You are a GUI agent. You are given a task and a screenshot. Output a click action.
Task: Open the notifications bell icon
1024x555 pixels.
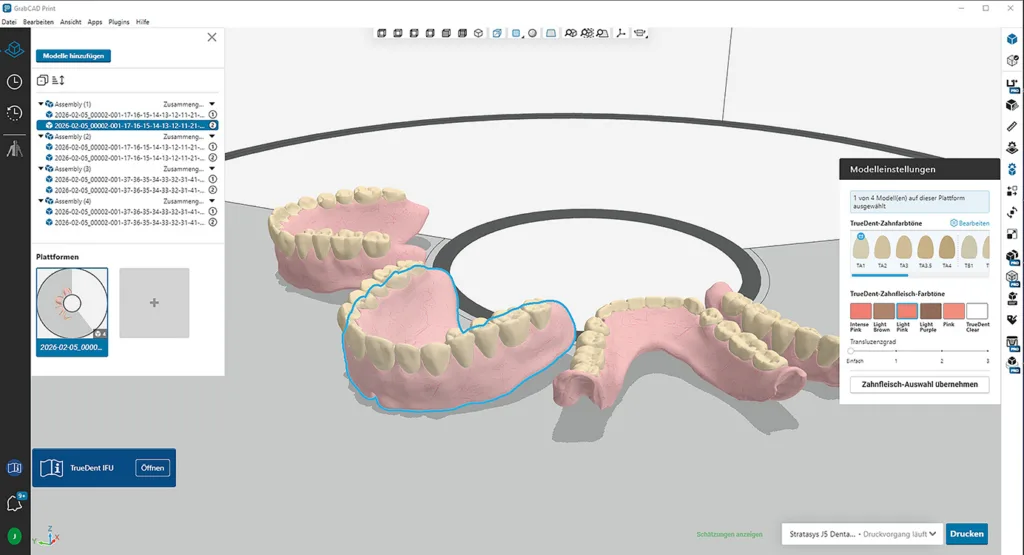point(14,503)
